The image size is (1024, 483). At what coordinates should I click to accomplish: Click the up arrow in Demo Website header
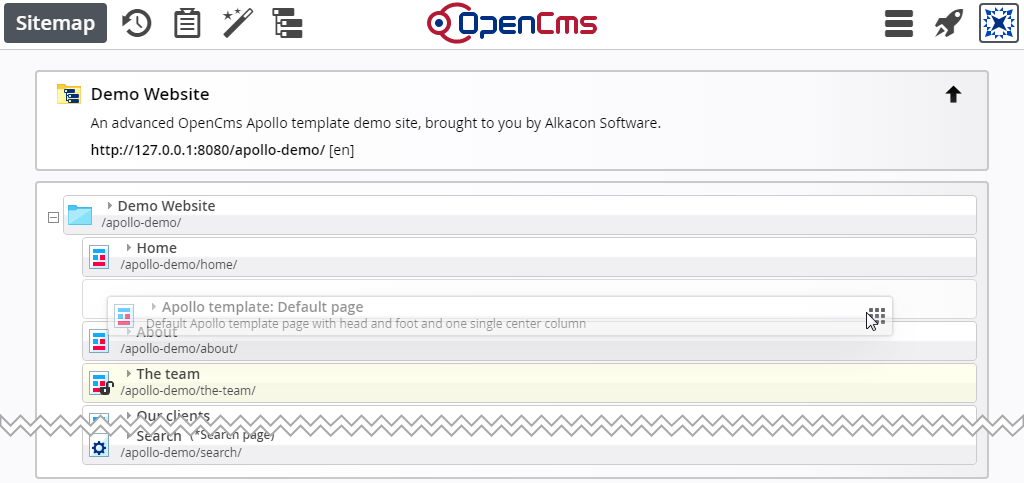click(953, 95)
